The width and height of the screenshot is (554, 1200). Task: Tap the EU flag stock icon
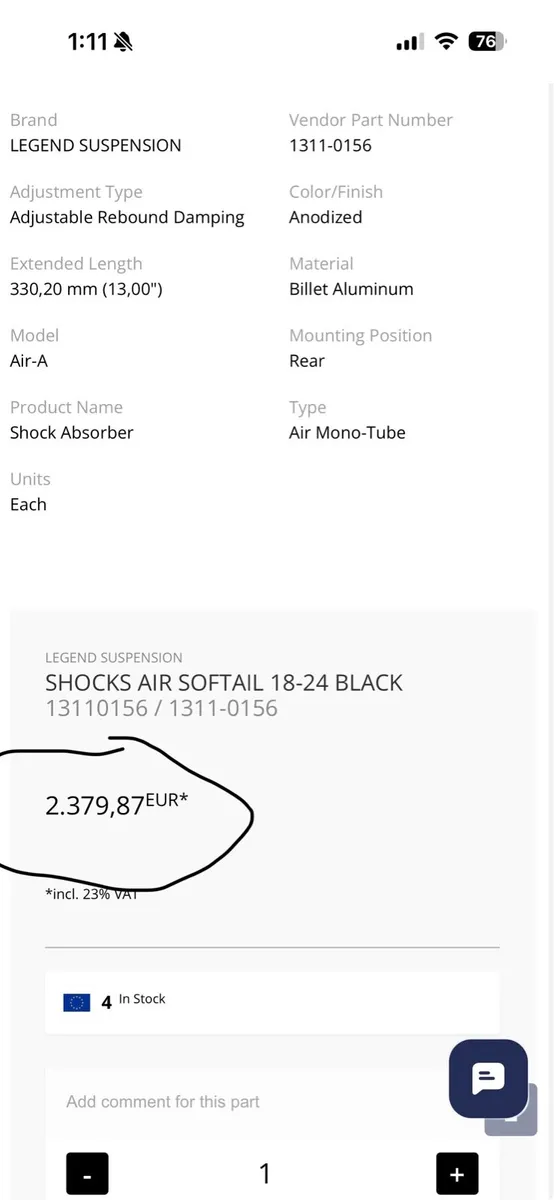[x=77, y=1002]
